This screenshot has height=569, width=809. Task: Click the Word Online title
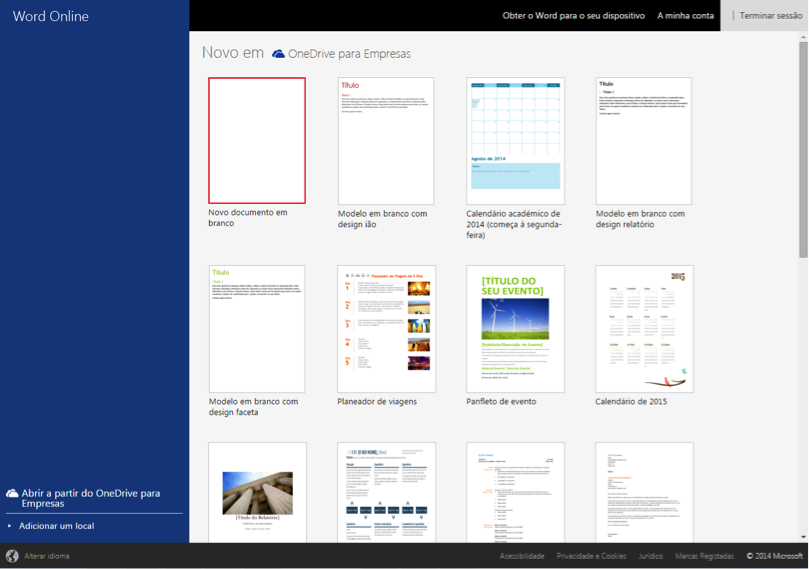click(x=51, y=16)
